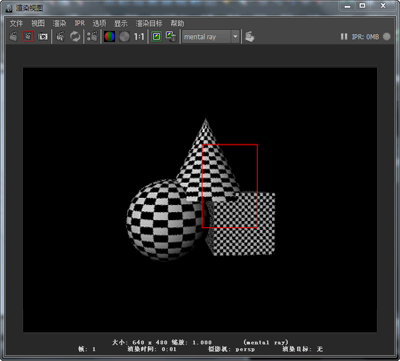Open the 选项 menu
The width and height of the screenshot is (400, 361).
(x=99, y=23)
